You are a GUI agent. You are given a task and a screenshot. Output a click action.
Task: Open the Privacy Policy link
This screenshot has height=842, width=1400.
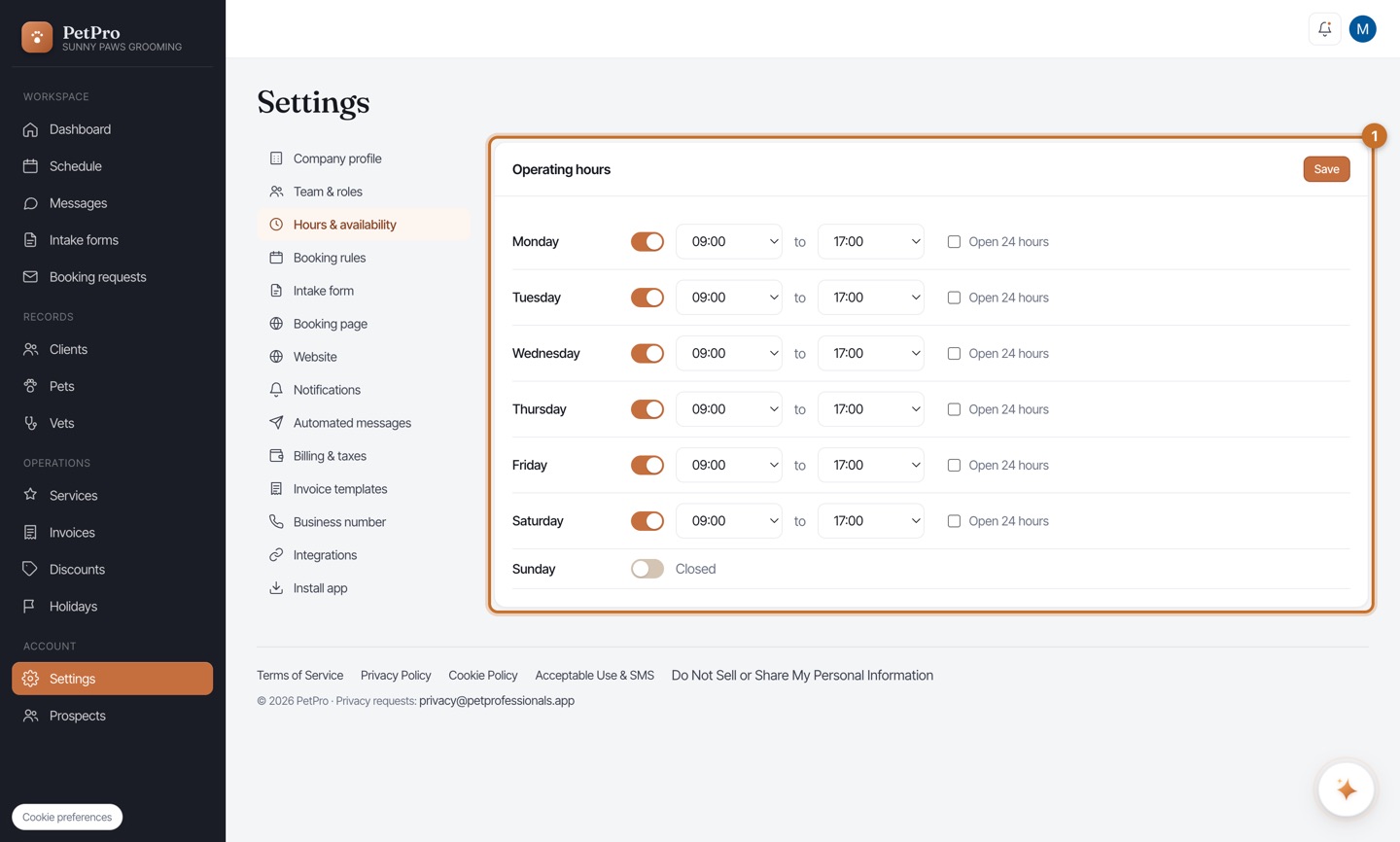coord(396,675)
